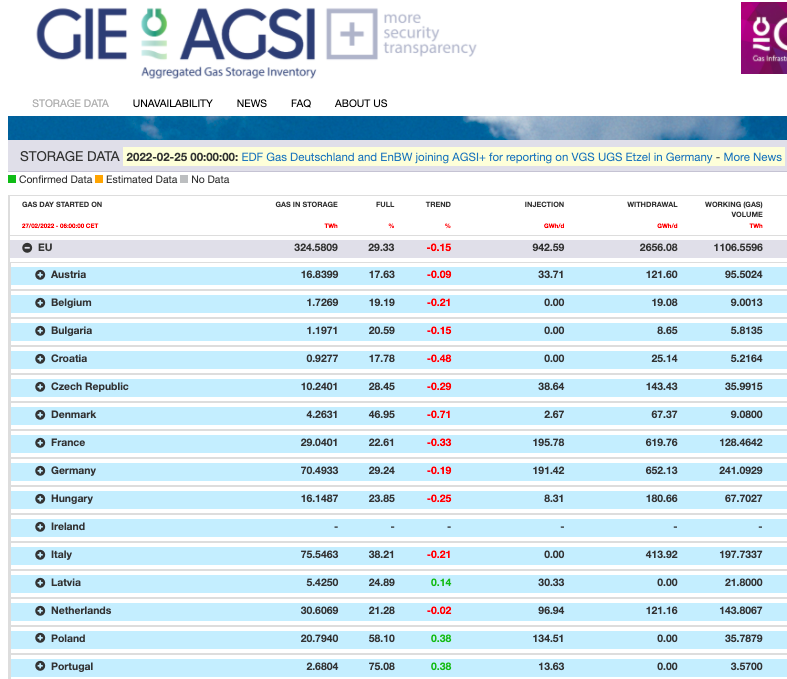
Task: Expand the Netherlands row
Action: pyautogui.click(x=40, y=611)
